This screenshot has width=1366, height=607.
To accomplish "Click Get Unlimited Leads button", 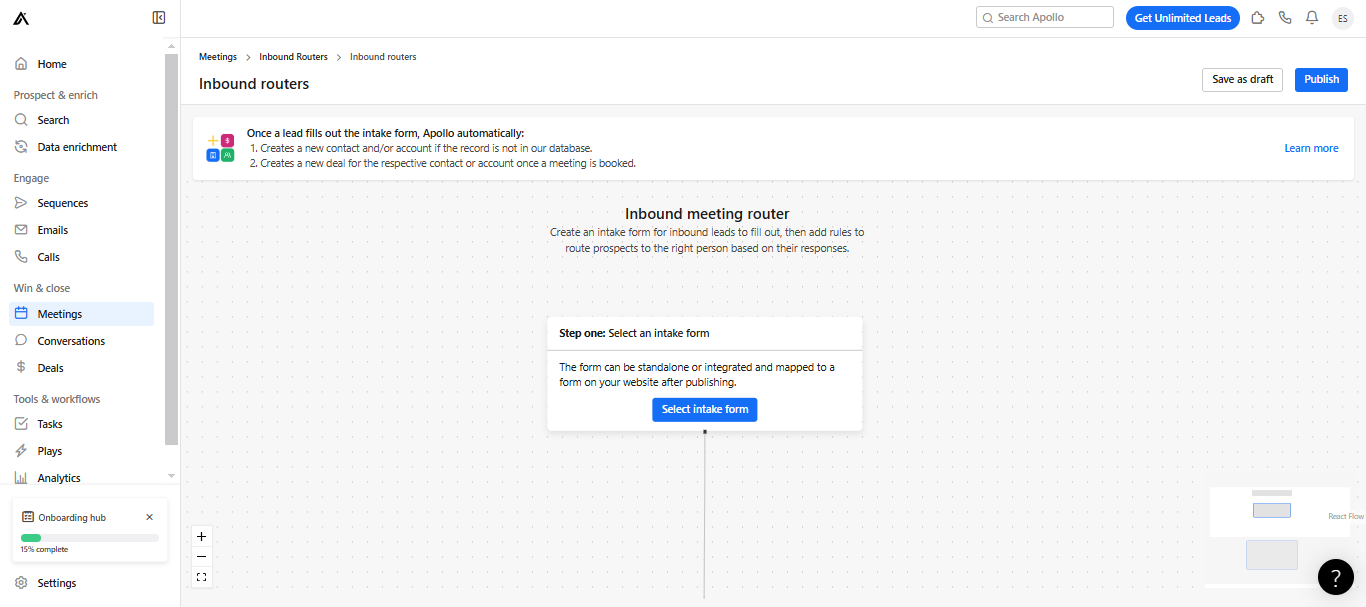I will coord(1183,18).
